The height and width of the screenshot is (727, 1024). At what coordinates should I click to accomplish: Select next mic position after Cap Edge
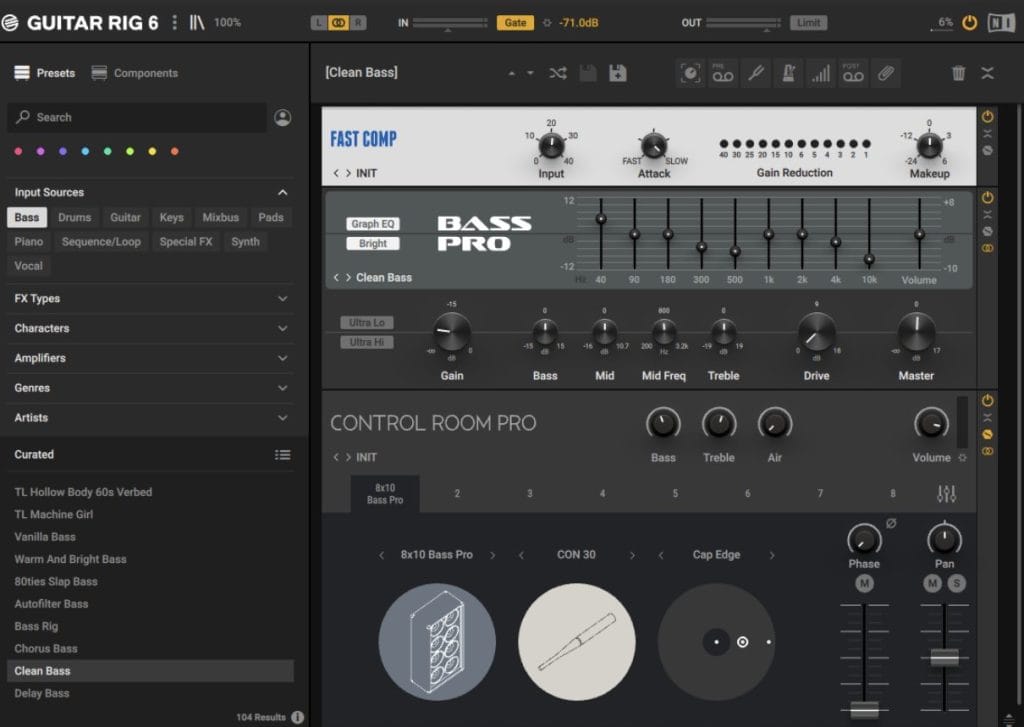(x=772, y=555)
